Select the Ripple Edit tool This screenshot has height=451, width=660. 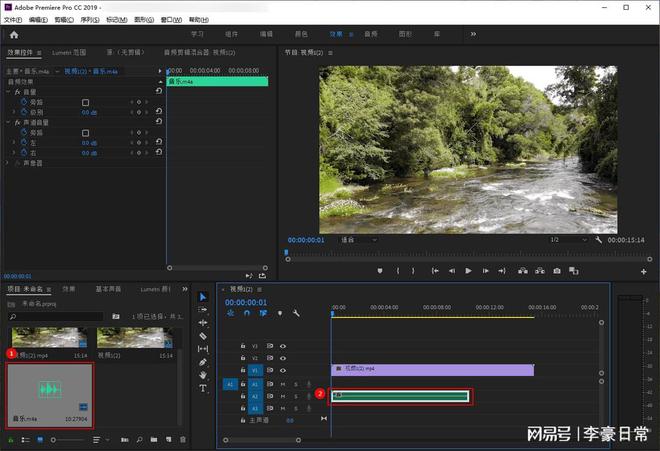(203, 323)
